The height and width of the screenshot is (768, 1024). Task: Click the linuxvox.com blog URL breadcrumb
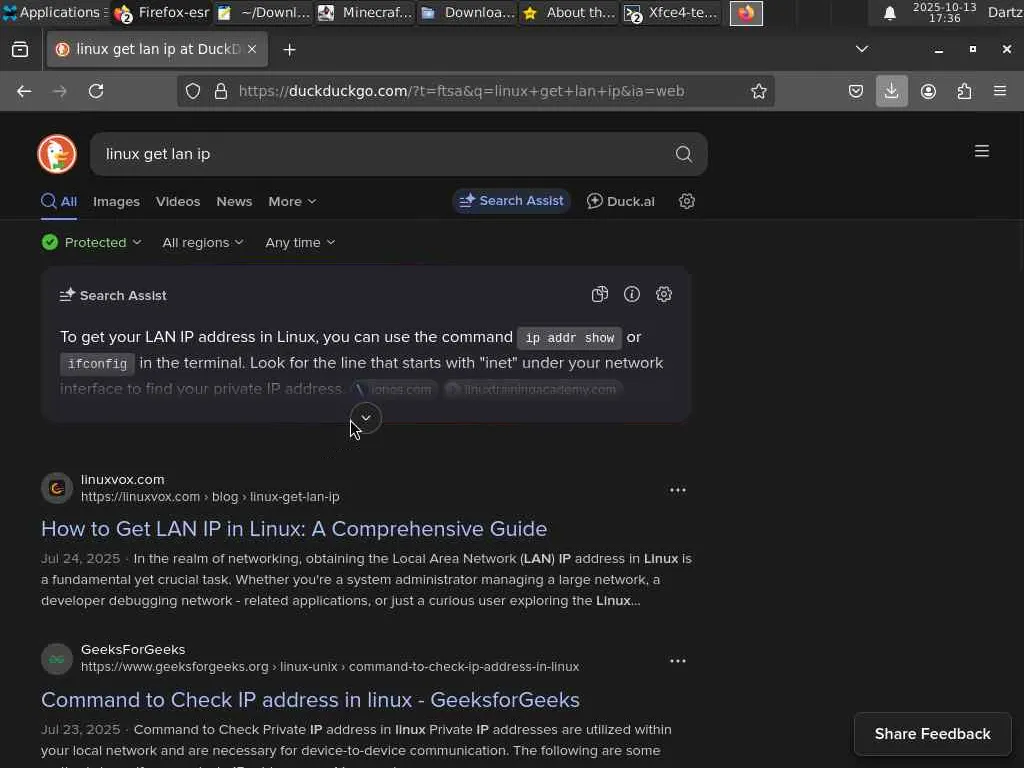click(210, 497)
